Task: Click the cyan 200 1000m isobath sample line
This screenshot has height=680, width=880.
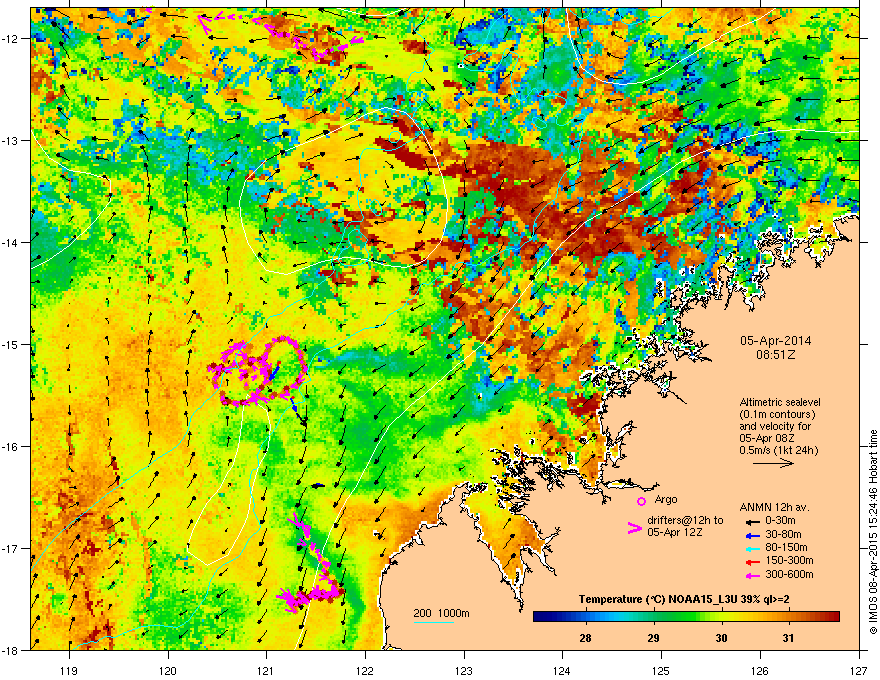Action: [x=433, y=622]
